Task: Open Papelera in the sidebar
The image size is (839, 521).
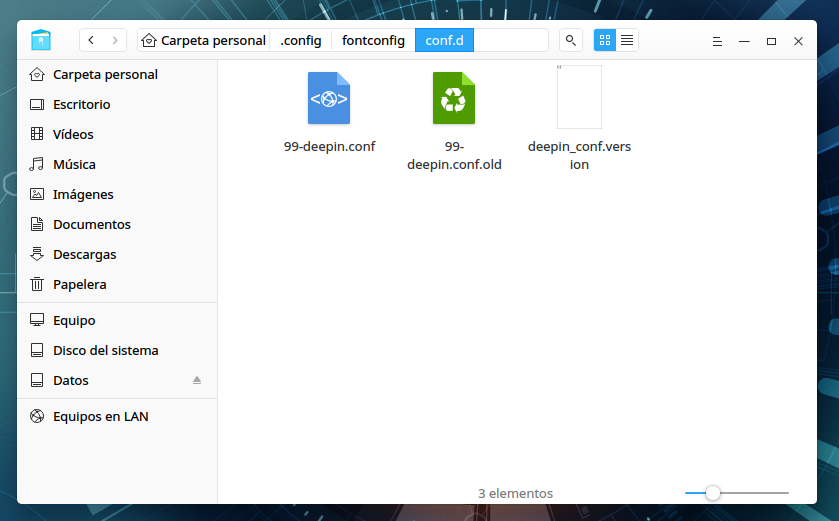Action: 79,284
